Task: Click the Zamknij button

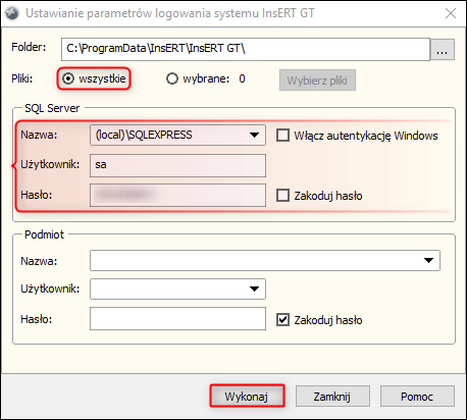Action: click(332, 396)
